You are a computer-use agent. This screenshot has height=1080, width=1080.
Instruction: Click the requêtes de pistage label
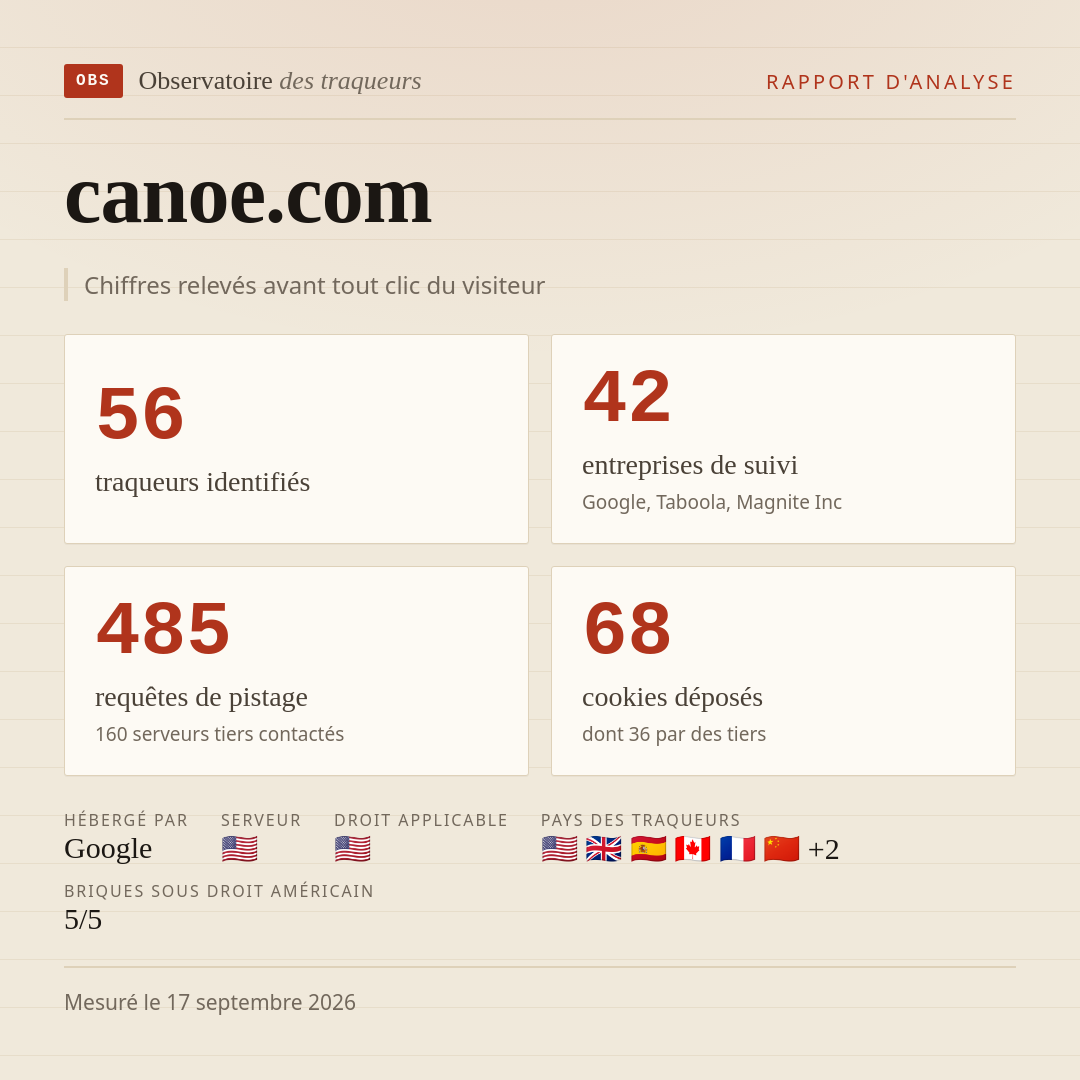click(x=201, y=697)
